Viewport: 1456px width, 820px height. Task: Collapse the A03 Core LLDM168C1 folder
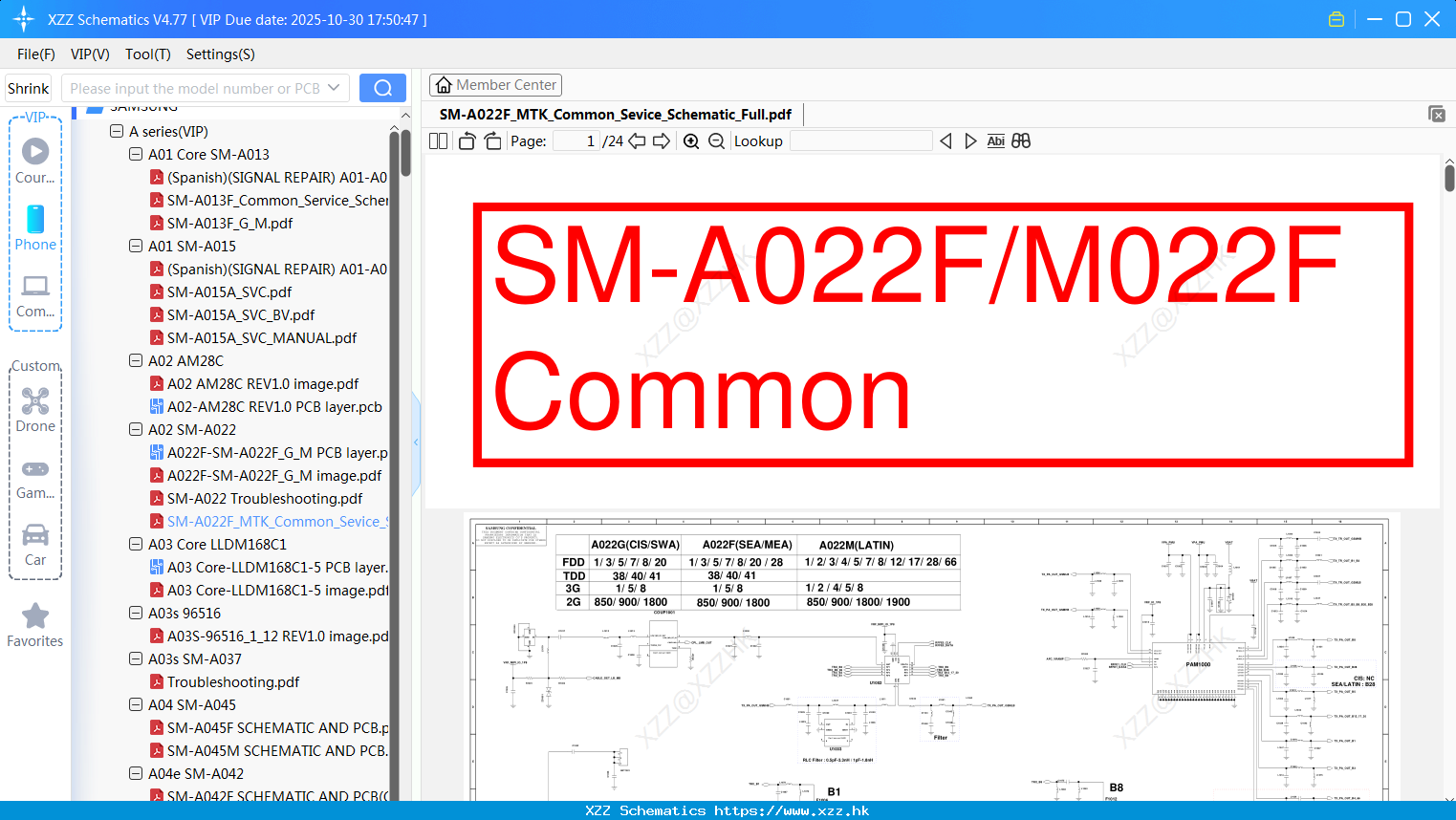pos(136,544)
